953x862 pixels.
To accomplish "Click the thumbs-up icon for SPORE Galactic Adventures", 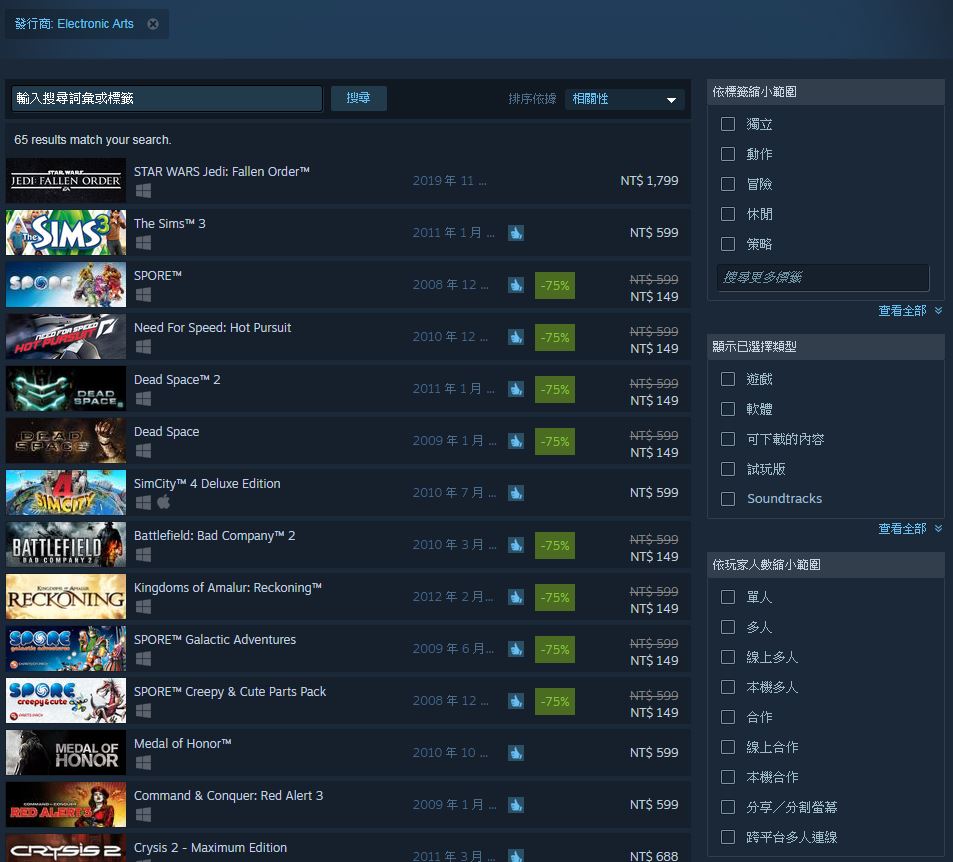I will [516, 649].
